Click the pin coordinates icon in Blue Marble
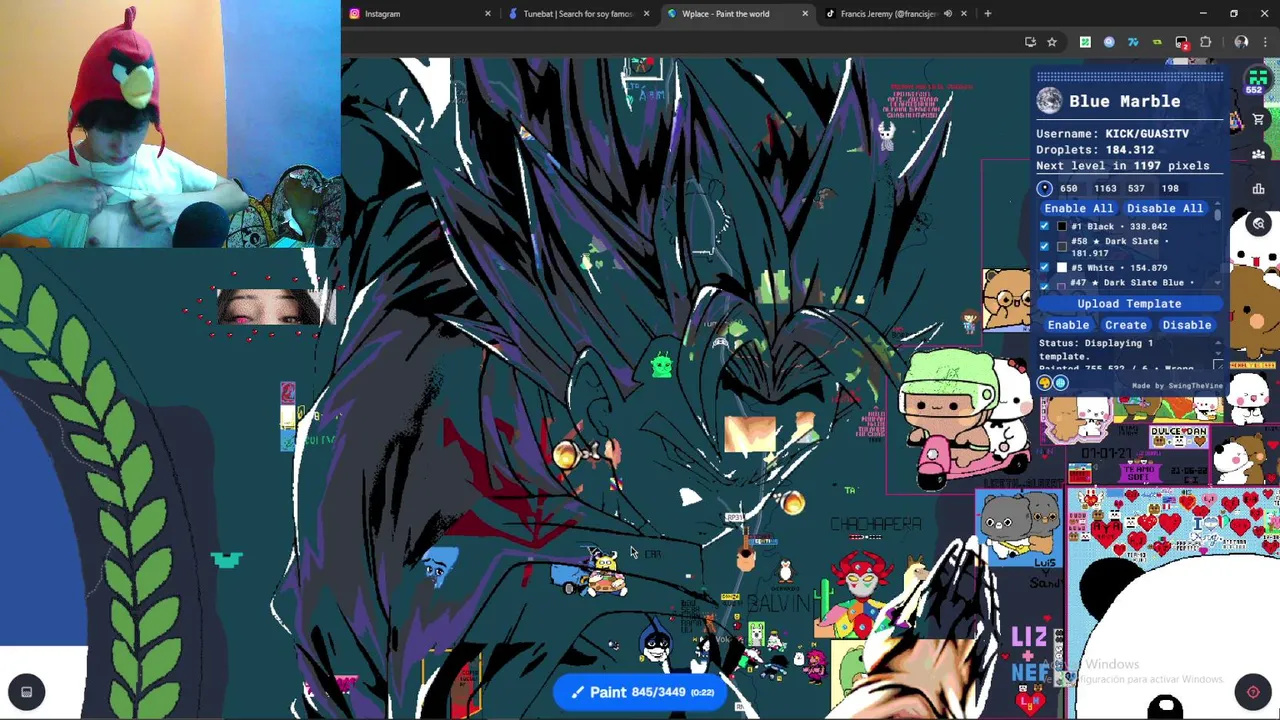The height and width of the screenshot is (720, 1280). [x=1044, y=188]
